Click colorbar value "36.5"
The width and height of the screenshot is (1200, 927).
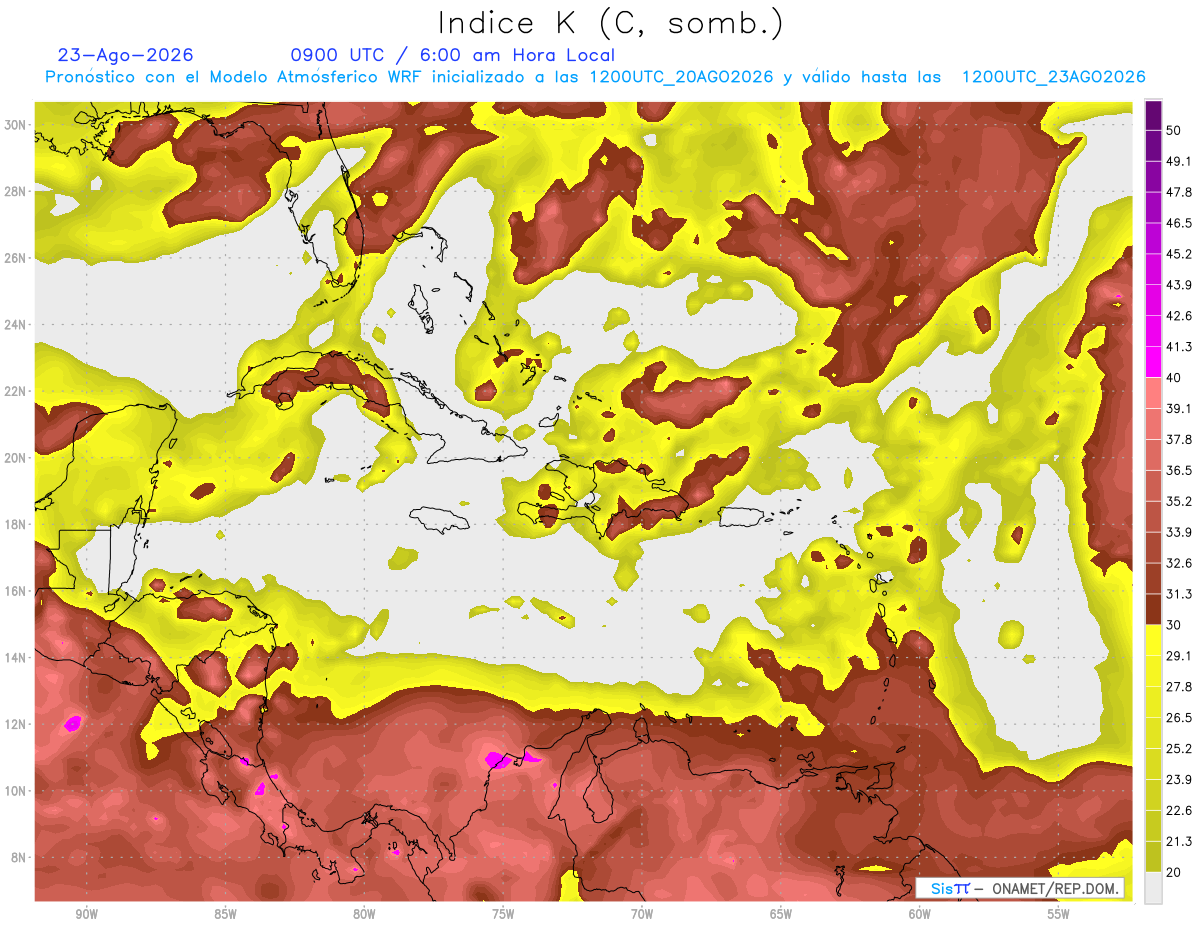pos(1179,470)
